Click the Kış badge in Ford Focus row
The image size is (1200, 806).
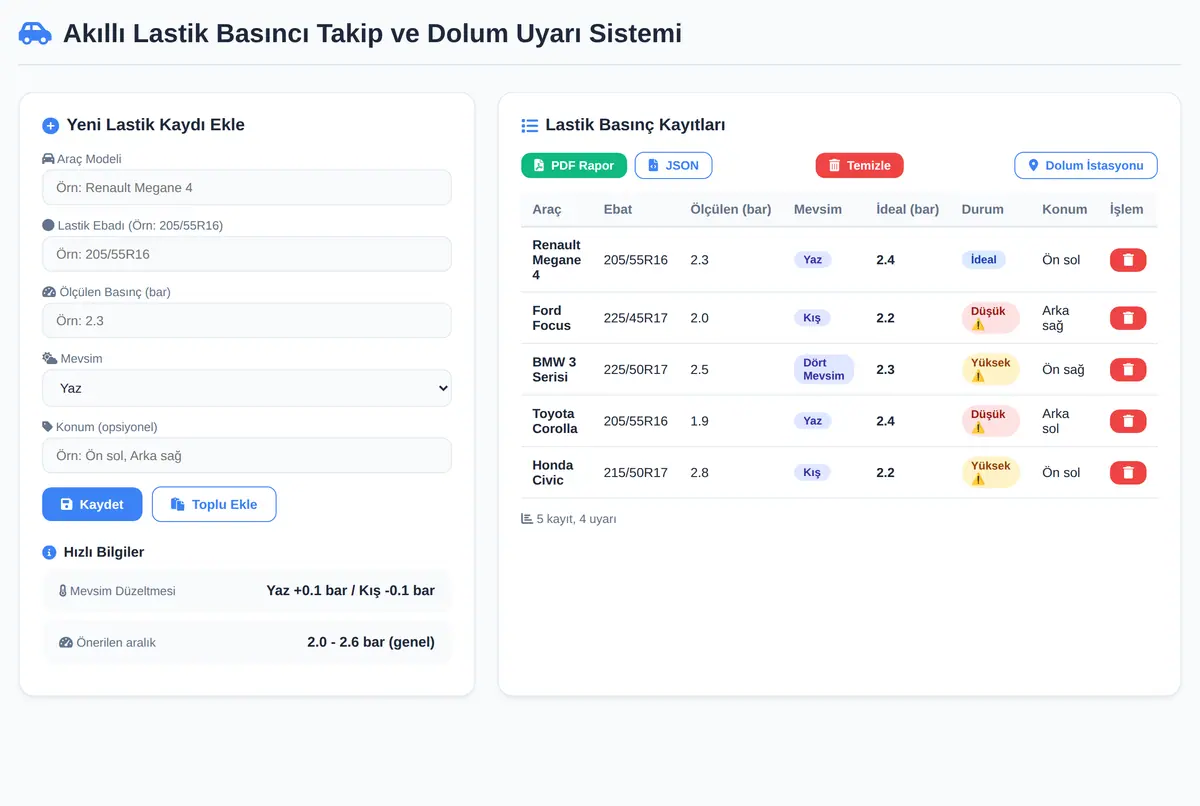pyautogui.click(x=812, y=318)
